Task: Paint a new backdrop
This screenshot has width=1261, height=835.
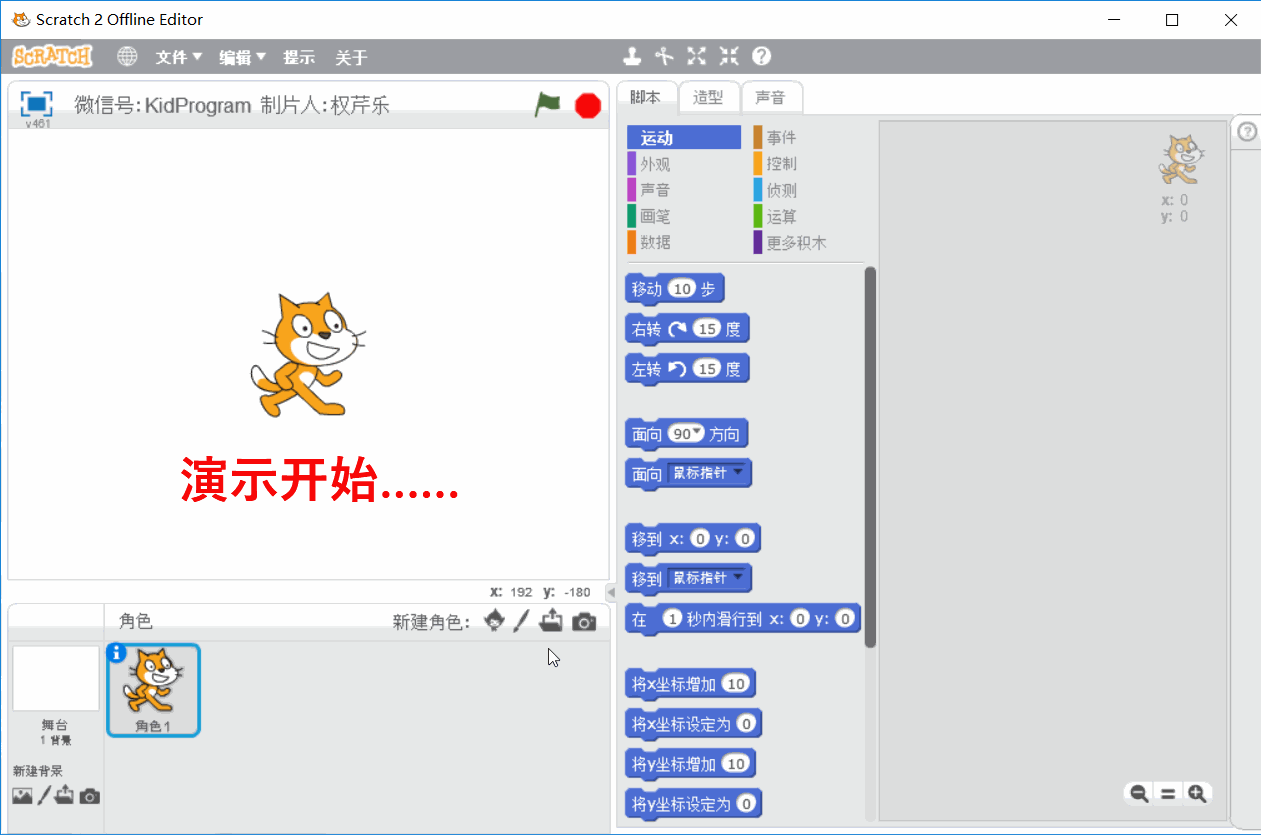Action: 43,796
